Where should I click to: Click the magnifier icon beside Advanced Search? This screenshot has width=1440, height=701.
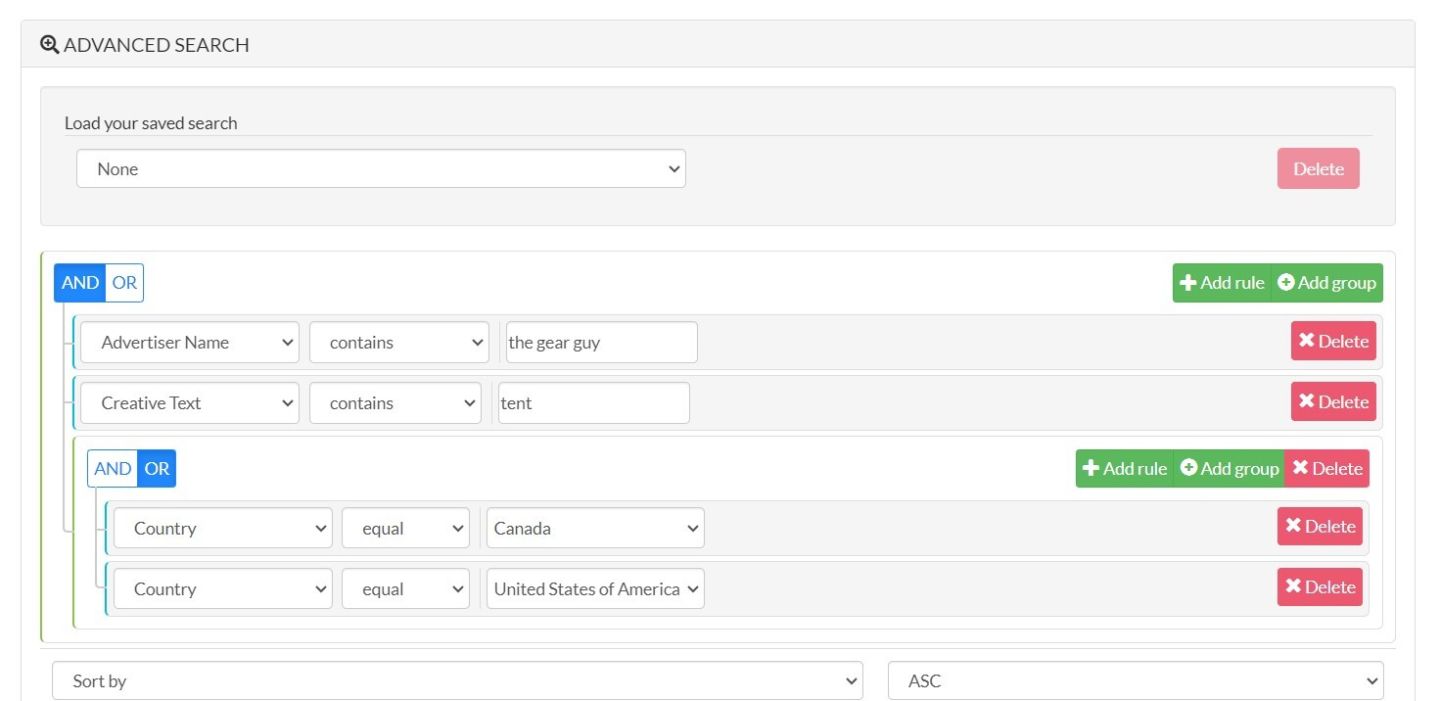(x=49, y=45)
